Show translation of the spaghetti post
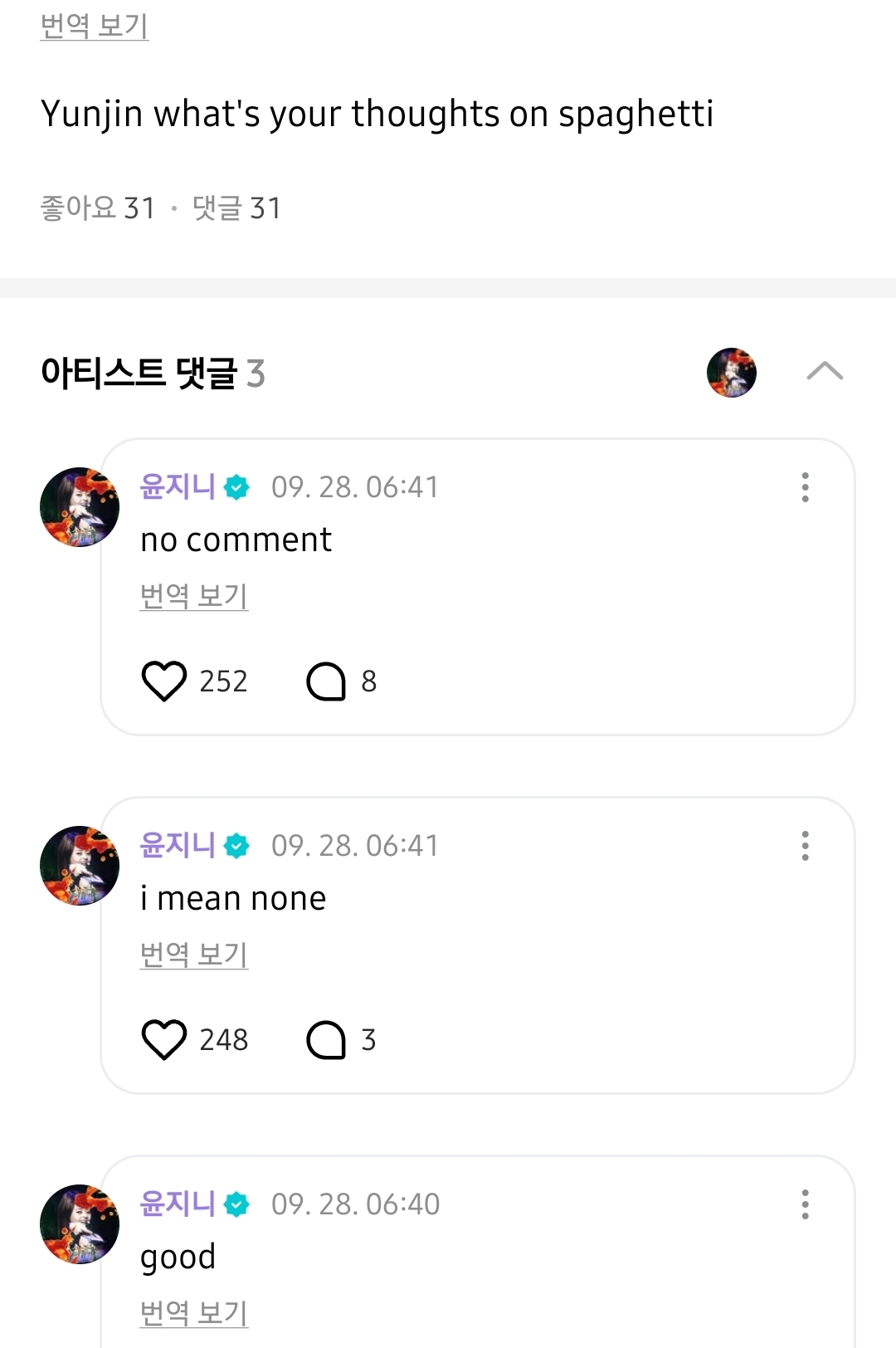 [x=95, y=26]
